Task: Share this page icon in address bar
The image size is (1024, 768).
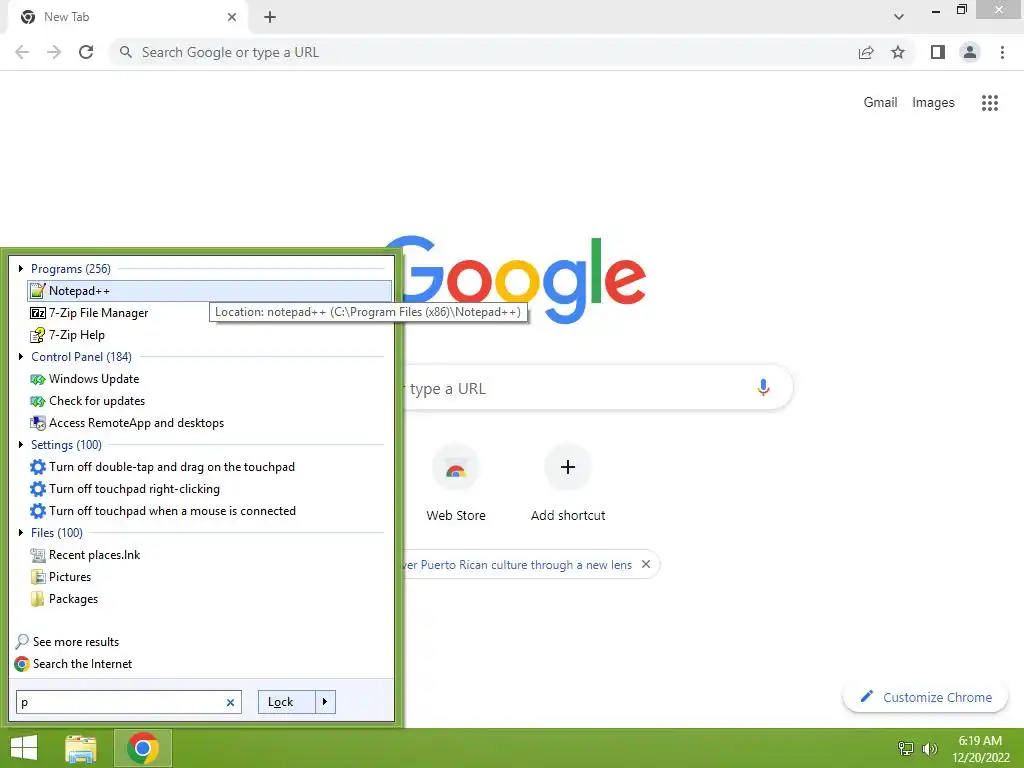Action: pos(866,52)
